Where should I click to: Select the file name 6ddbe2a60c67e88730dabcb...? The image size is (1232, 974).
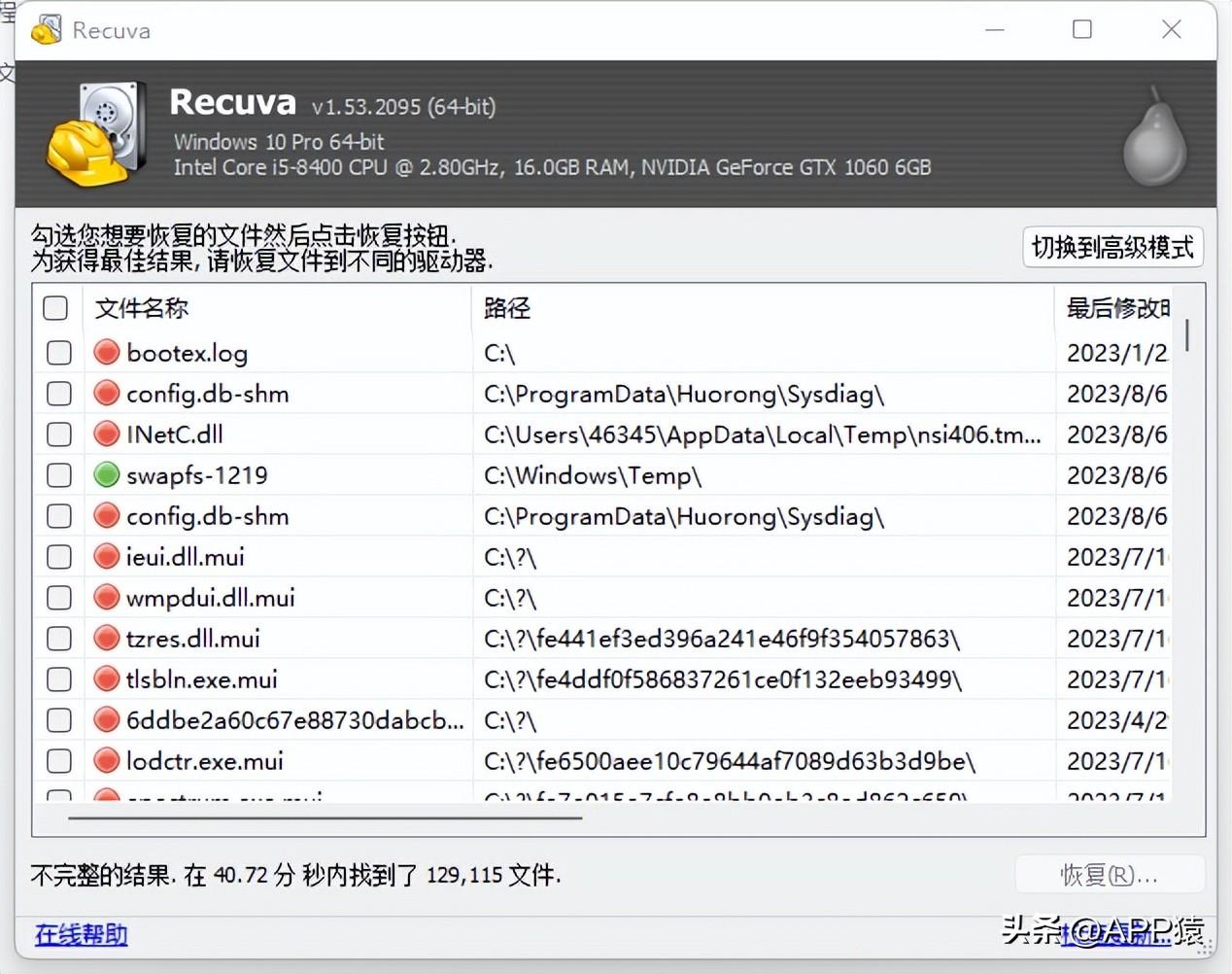[295, 720]
